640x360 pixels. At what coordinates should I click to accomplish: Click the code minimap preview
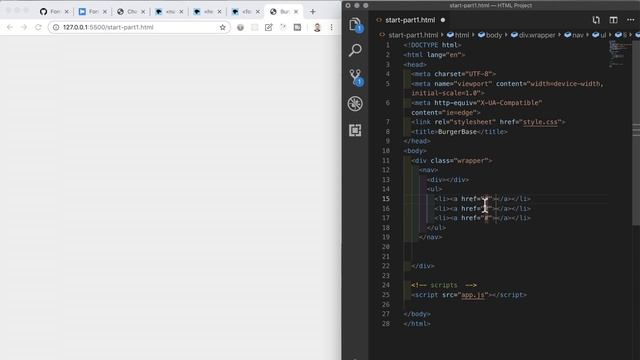(620, 53)
